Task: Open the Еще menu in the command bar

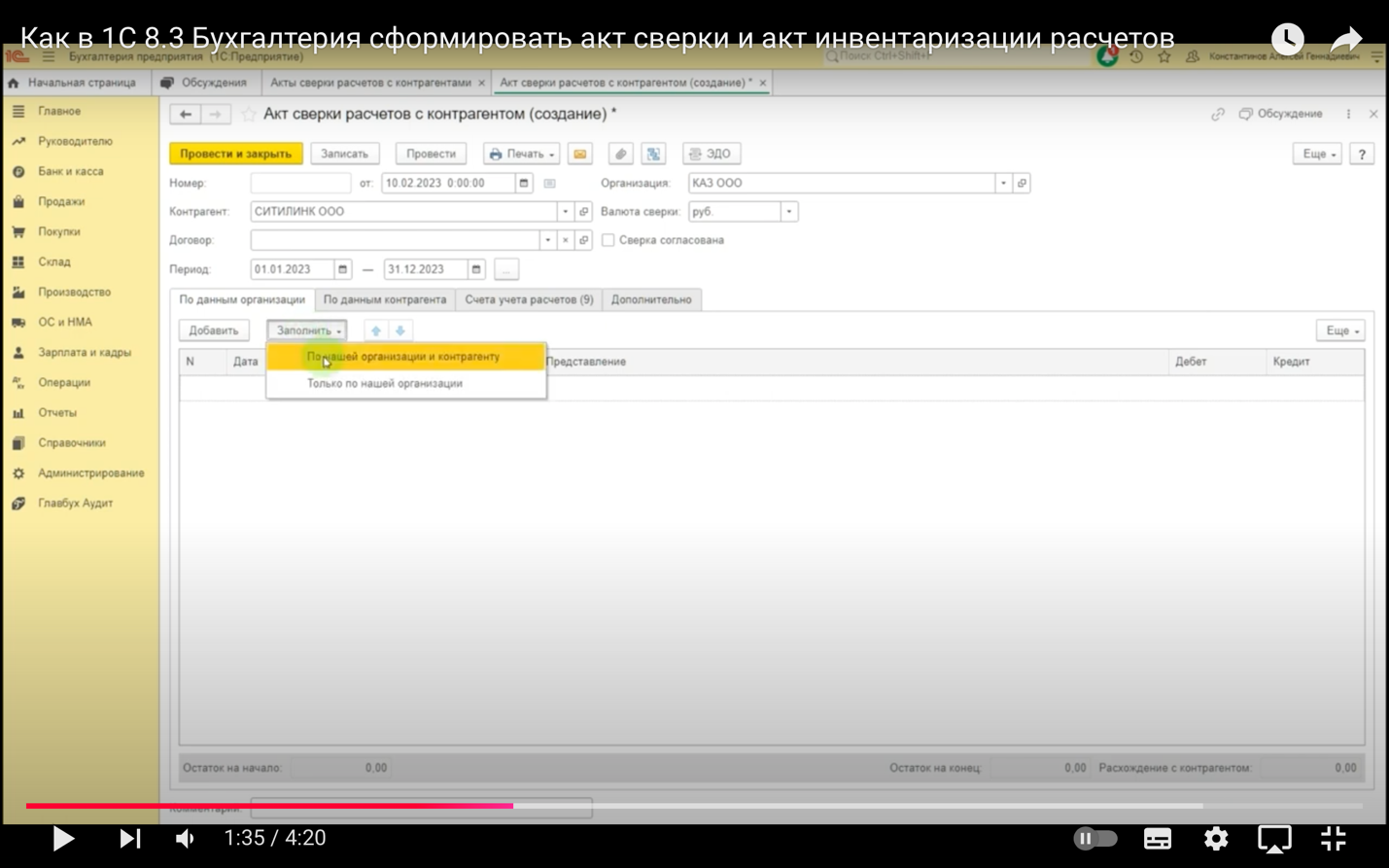Action: [x=1317, y=154]
